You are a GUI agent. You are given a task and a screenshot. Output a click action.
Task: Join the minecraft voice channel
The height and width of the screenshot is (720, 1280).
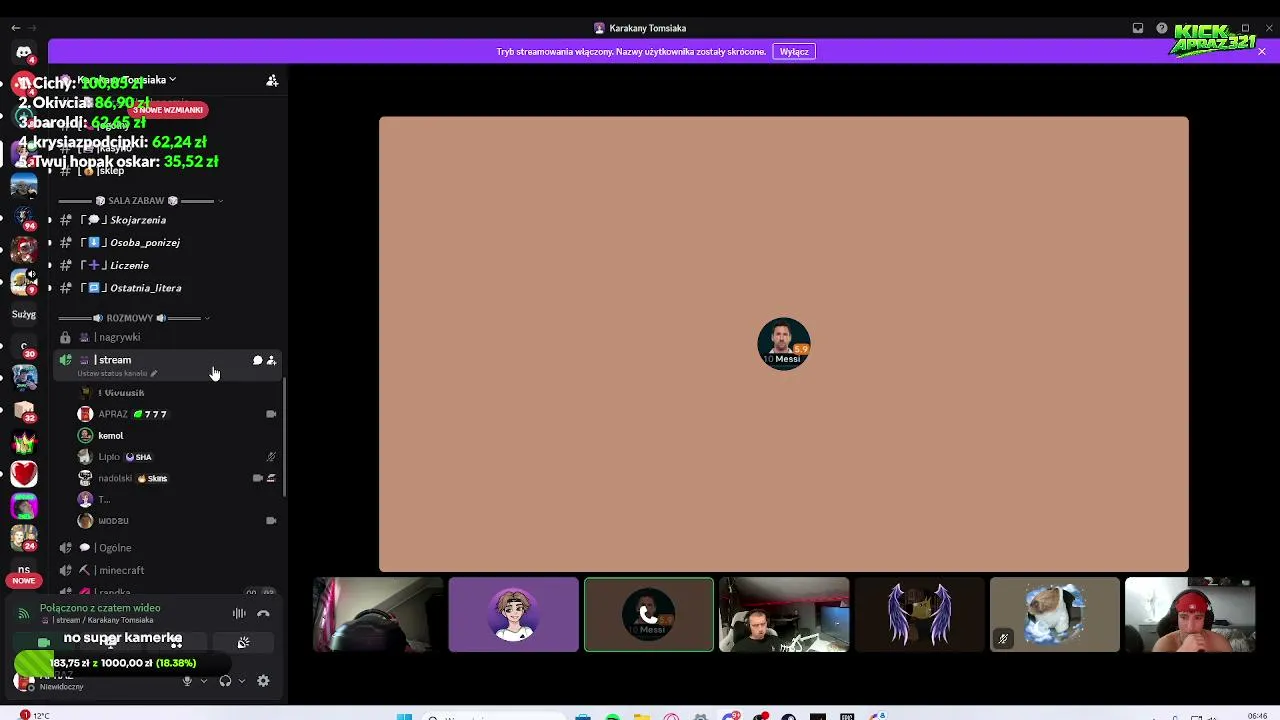point(168,570)
